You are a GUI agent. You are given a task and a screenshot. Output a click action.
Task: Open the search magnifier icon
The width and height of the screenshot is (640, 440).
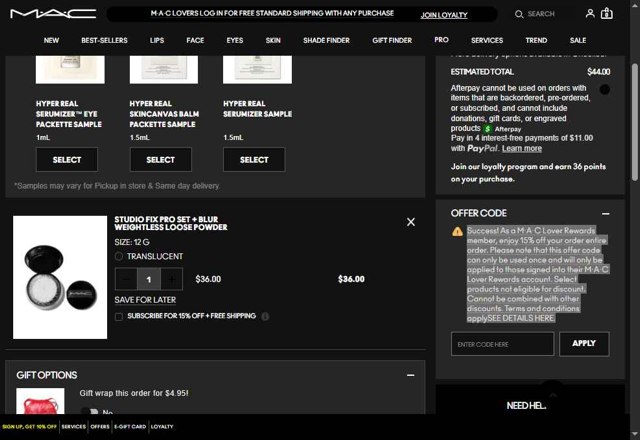[x=519, y=14]
